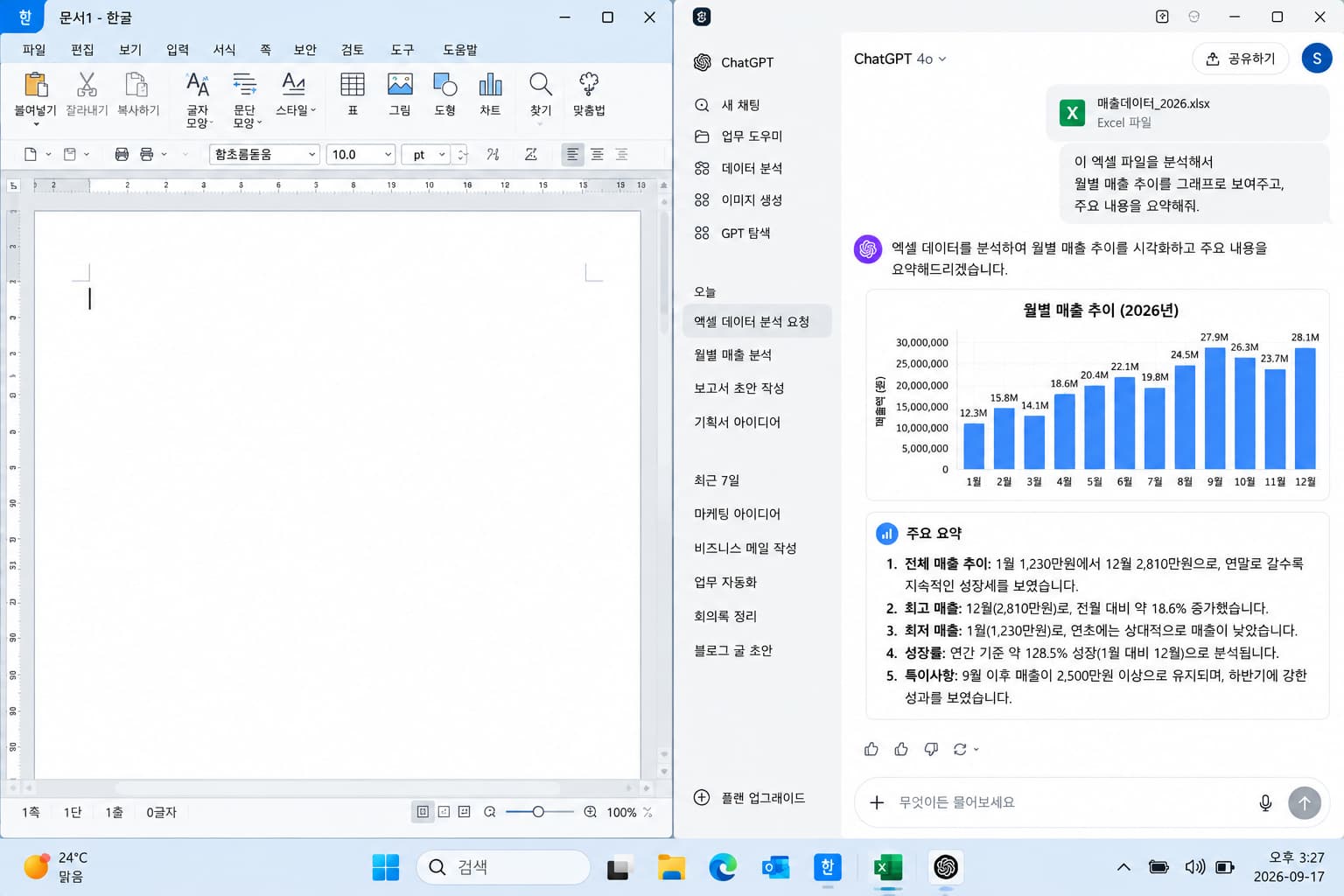The image size is (1344, 896).
Task: Toggle center text alignment in Hangul toolbar
Action: coord(597,154)
